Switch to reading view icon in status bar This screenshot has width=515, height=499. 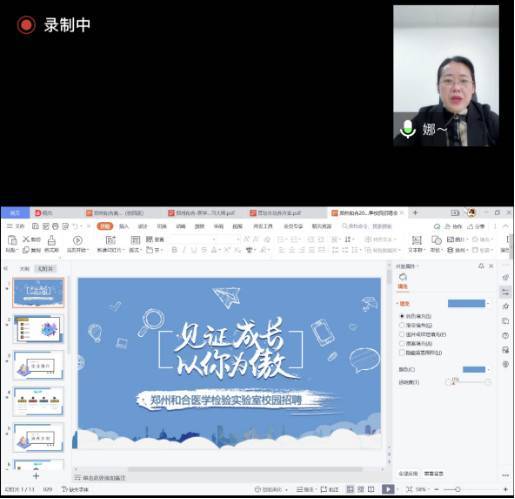coord(371,489)
